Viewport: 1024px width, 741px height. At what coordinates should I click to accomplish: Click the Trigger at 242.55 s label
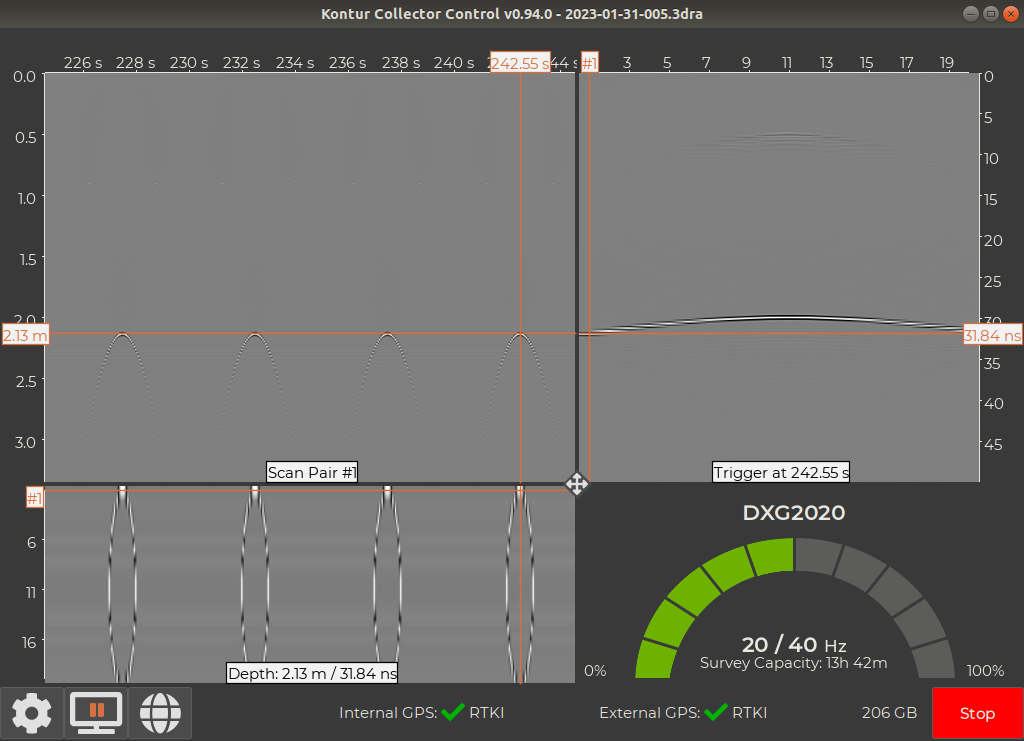click(781, 472)
